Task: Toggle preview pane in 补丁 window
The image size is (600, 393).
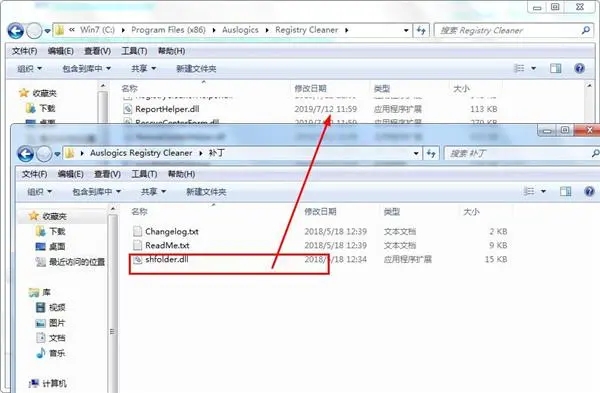Action: pos(566,191)
